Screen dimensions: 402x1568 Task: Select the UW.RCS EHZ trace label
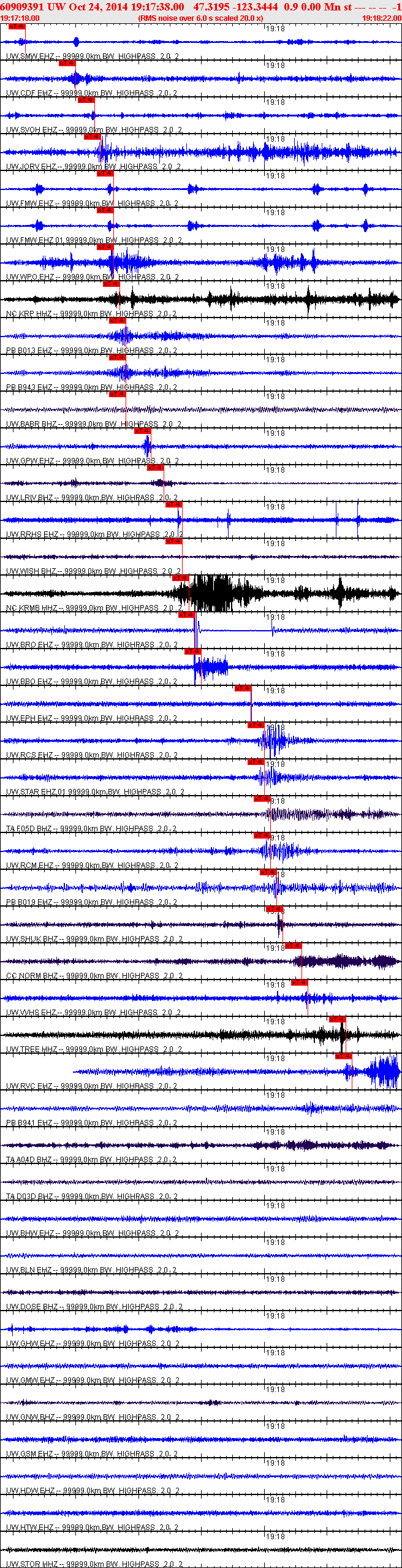coord(92,755)
